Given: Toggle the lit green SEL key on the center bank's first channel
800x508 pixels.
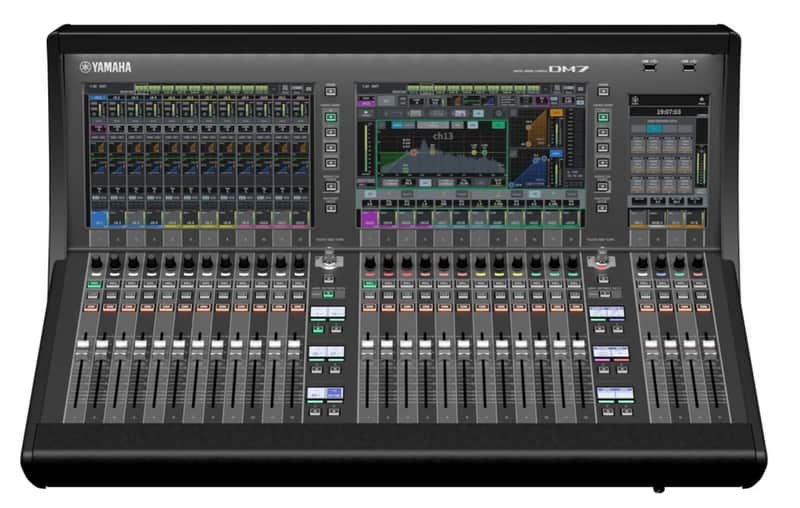Looking at the screenshot, I should 369,284.
